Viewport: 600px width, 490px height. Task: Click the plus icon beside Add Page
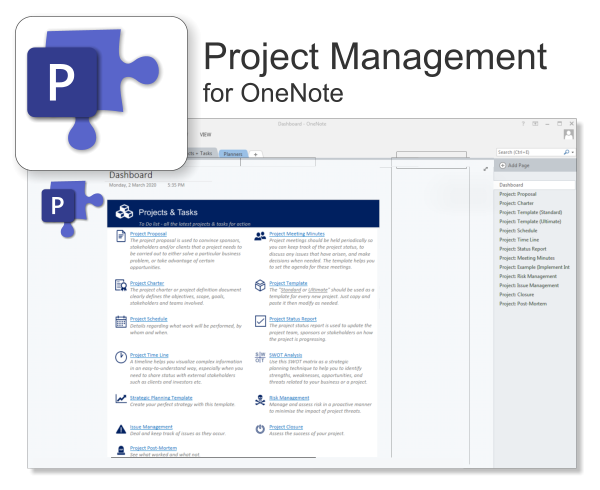(x=503, y=166)
